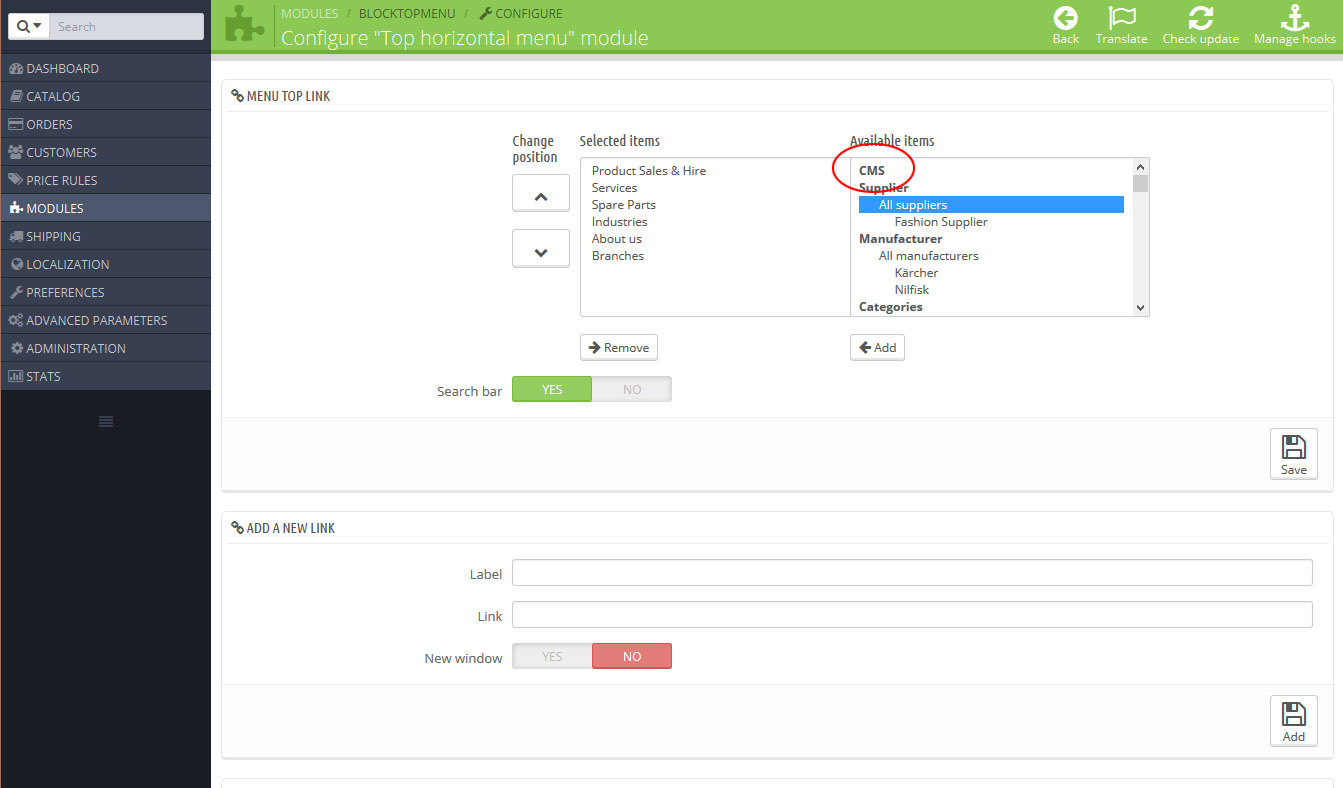Set Search bar toggle to YES
This screenshot has width=1343, height=788.
552,389
